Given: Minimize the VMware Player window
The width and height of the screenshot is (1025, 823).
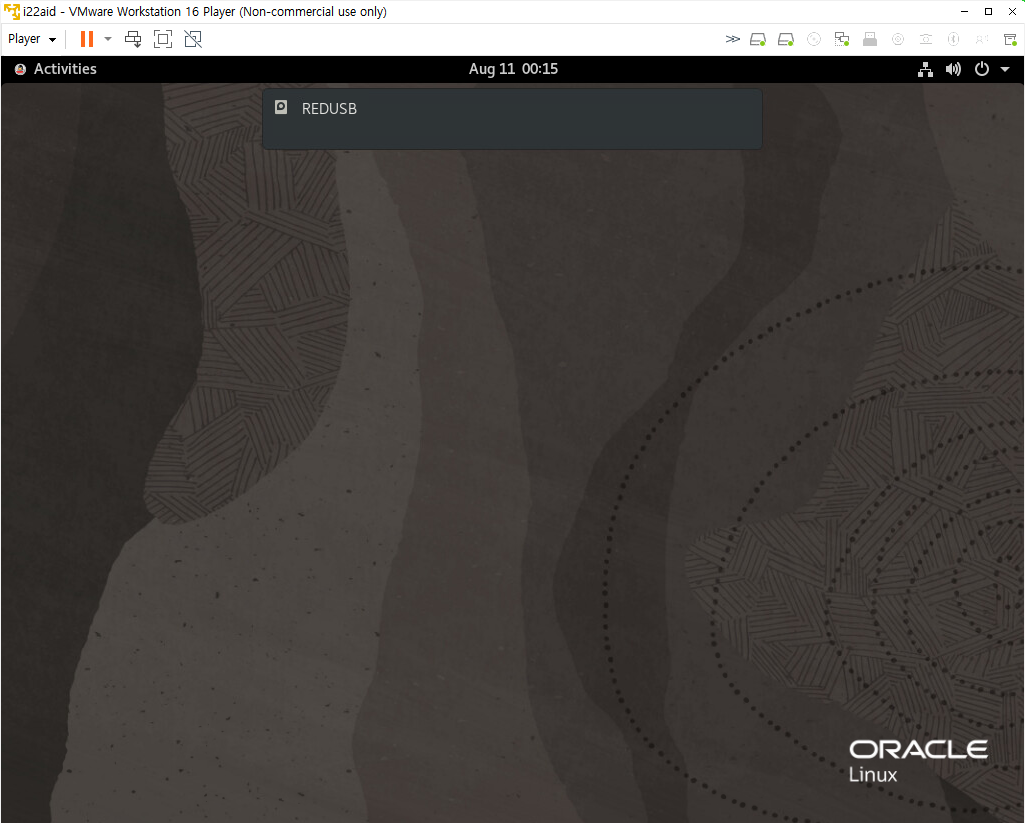Looking at the screenshot, I should [x=964, y=11].
